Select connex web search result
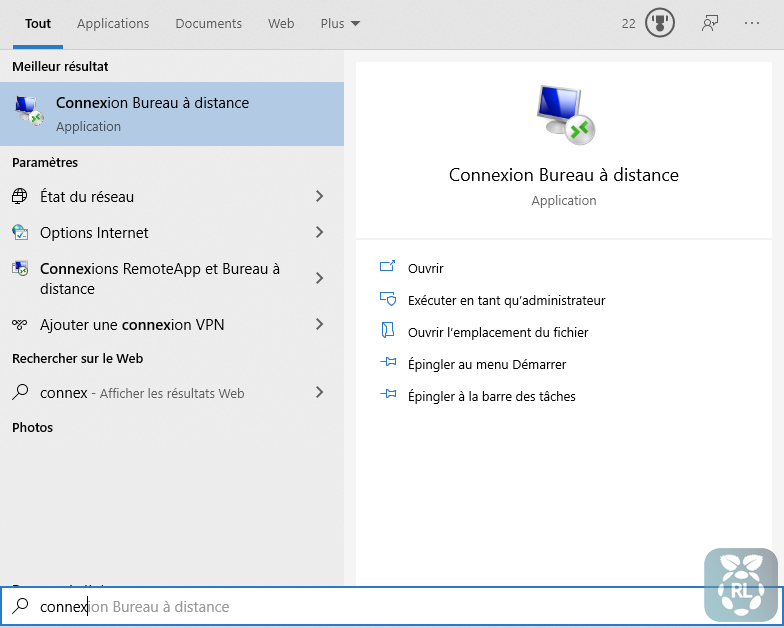784x628 pixels. [172, 392]
